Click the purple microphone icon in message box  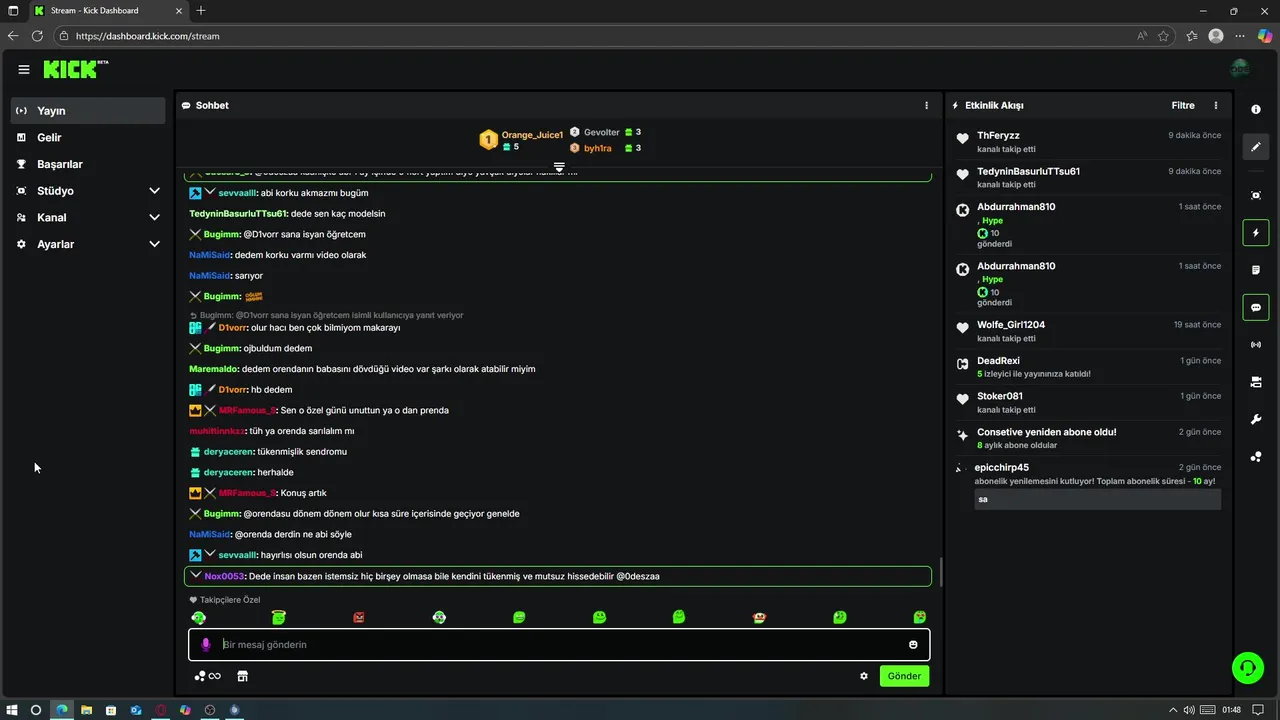point(206,645)
